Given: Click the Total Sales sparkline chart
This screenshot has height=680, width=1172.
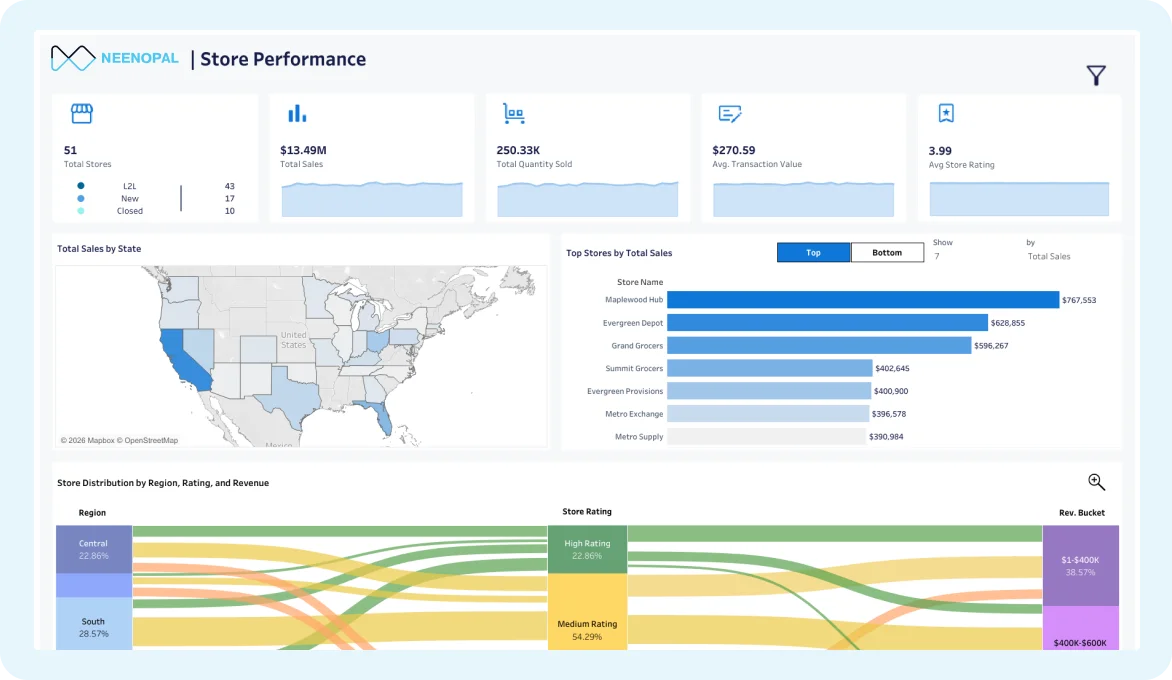Looking at the screenshot, I should tap(372, 199).
